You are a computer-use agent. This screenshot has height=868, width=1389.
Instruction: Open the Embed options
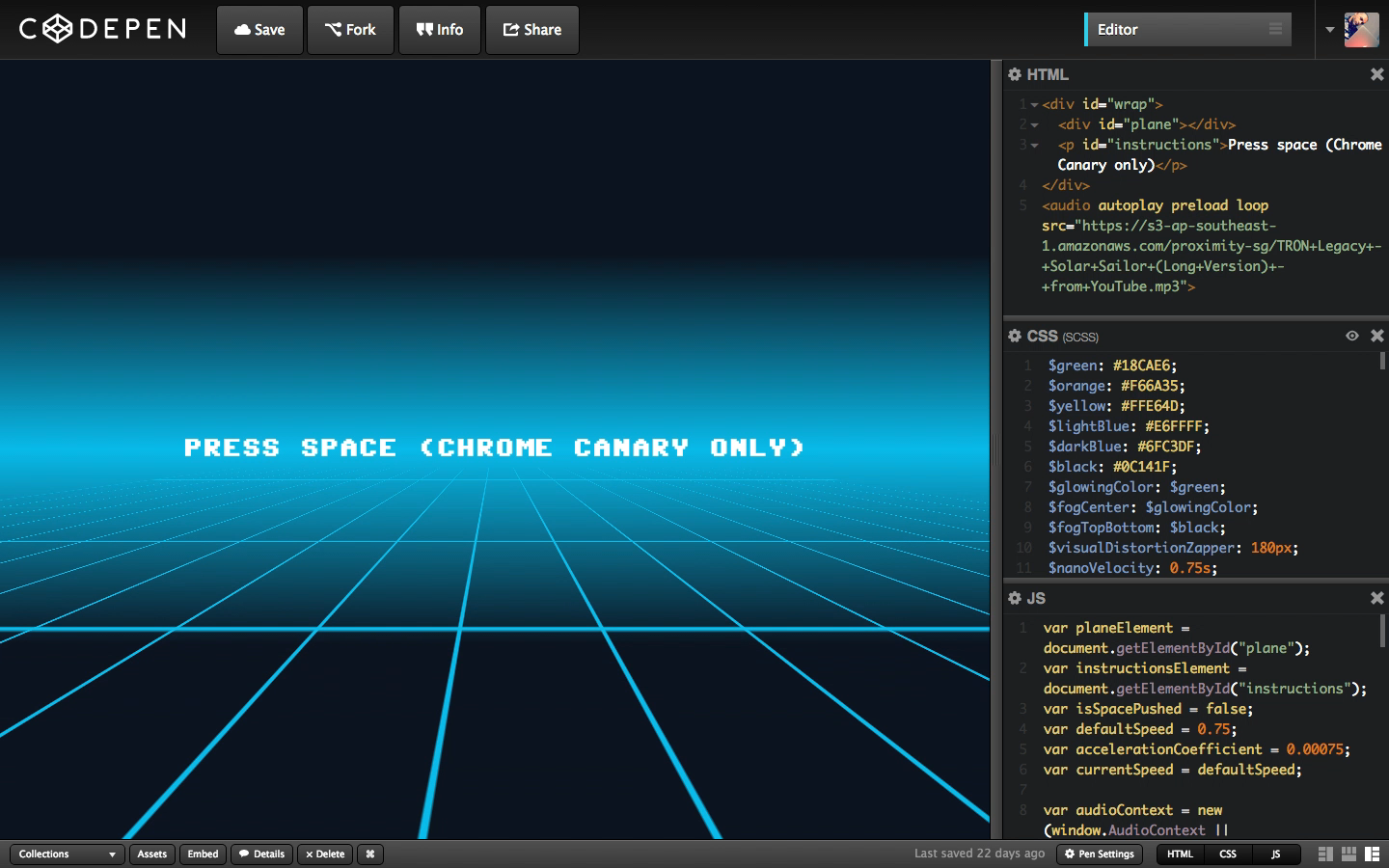click(x=203, y=854)
